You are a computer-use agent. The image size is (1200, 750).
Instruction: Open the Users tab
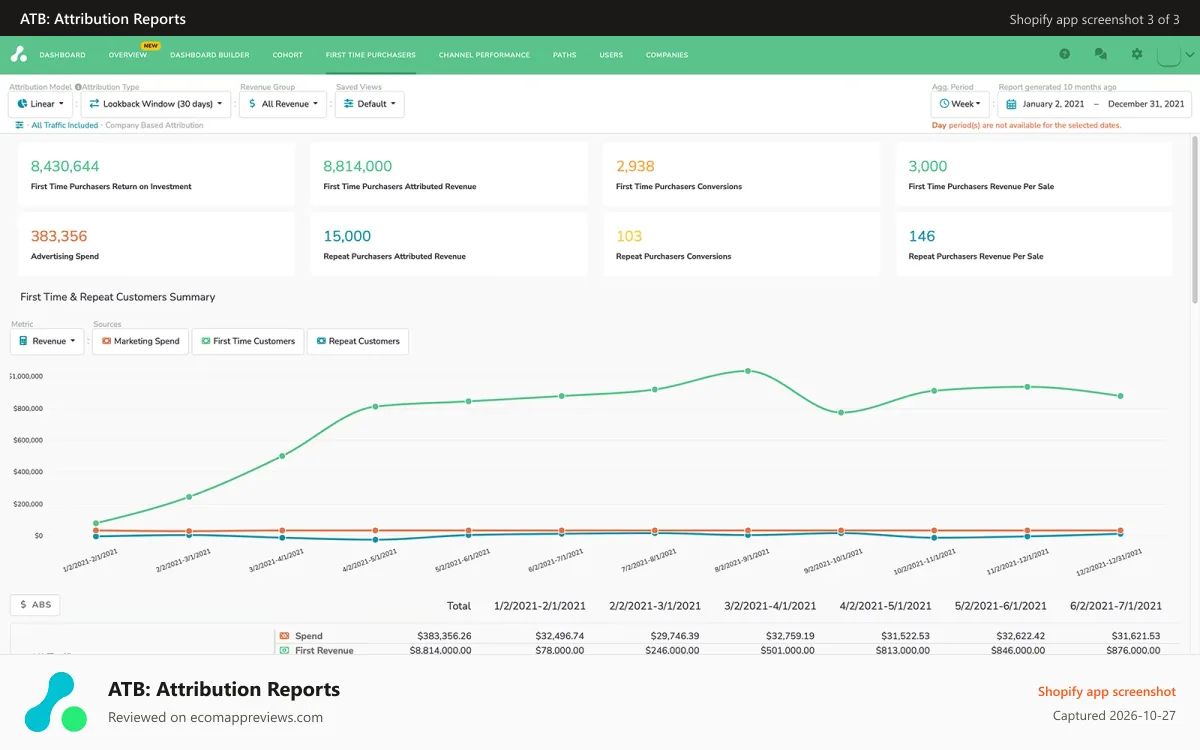click(x=611, y=55)
